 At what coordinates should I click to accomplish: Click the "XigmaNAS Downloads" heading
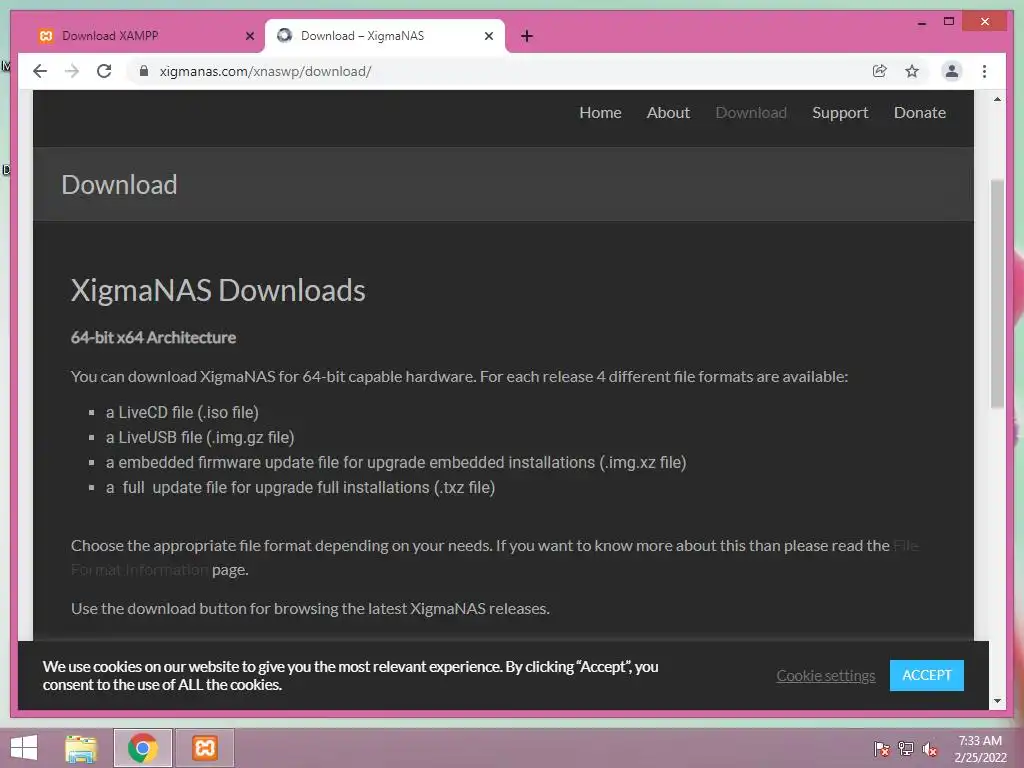pyautogui.click(x=217, y=290)
